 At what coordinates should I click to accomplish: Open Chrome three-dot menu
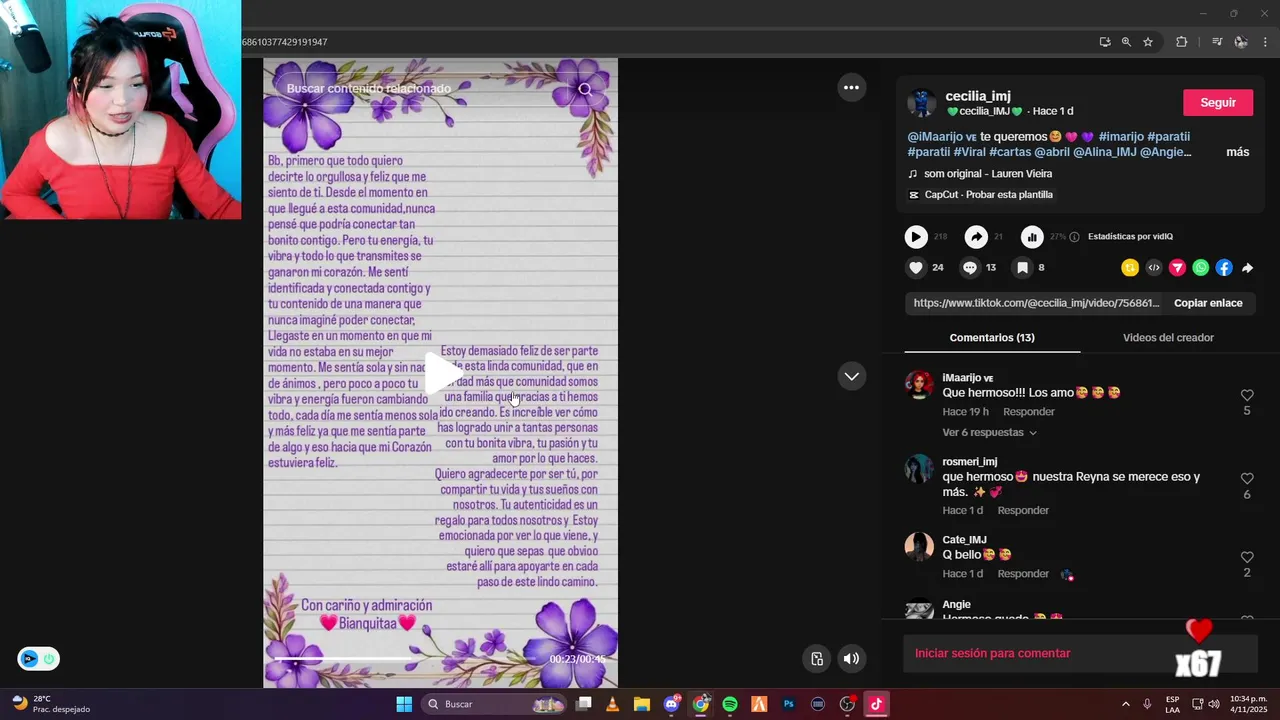coord(1265,42)
